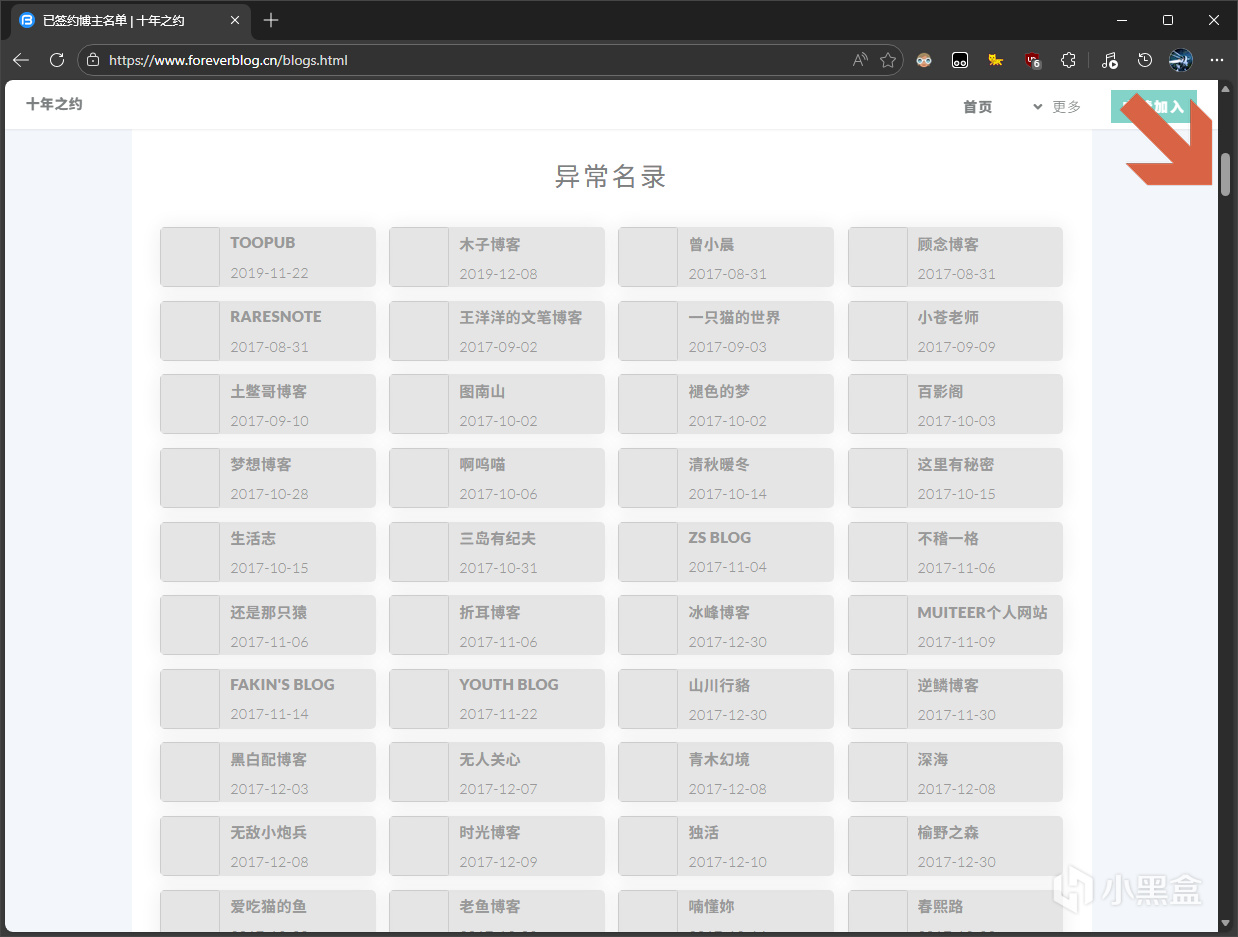Viewport: 1238px width, 937px height.
Task: Open the red shield extension icon
Action: click(1033, 60)
